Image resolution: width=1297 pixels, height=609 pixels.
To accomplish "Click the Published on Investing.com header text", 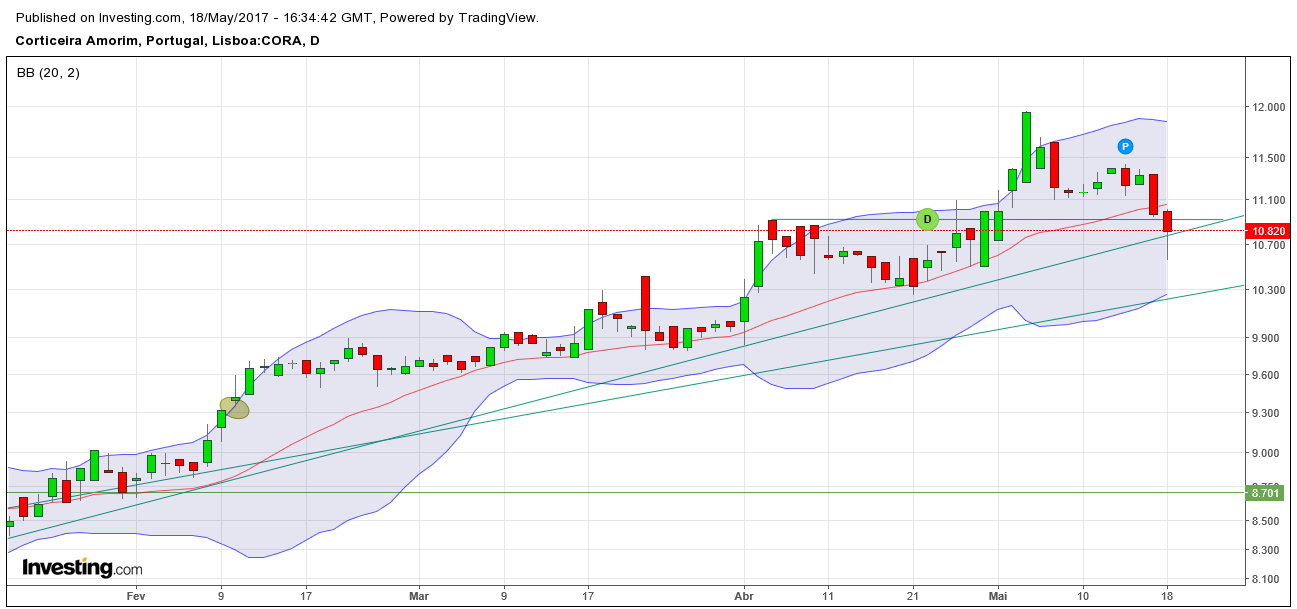I will 277,18.
